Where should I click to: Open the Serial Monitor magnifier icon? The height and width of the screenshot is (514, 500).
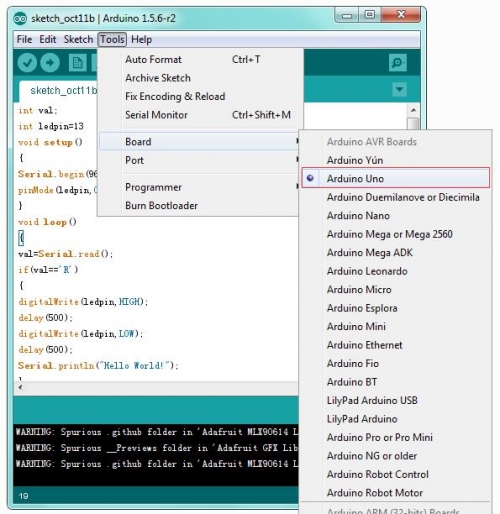[x=398, y=63]
